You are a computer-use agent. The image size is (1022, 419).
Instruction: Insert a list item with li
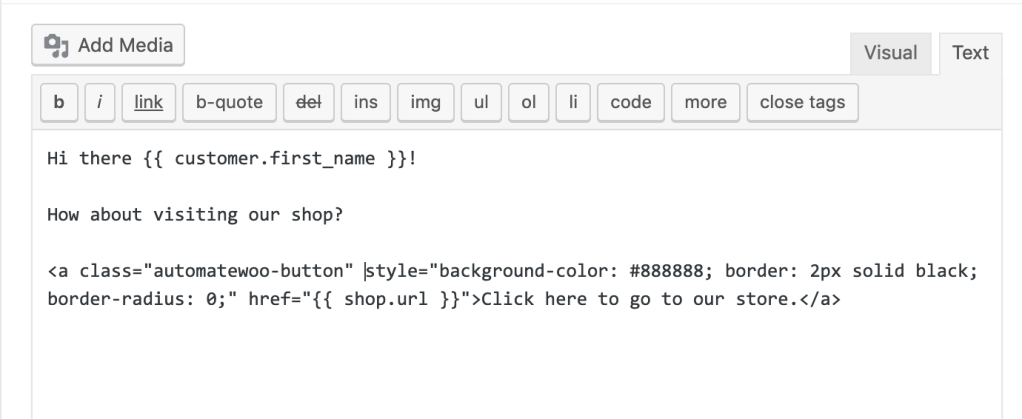[573, 102]
